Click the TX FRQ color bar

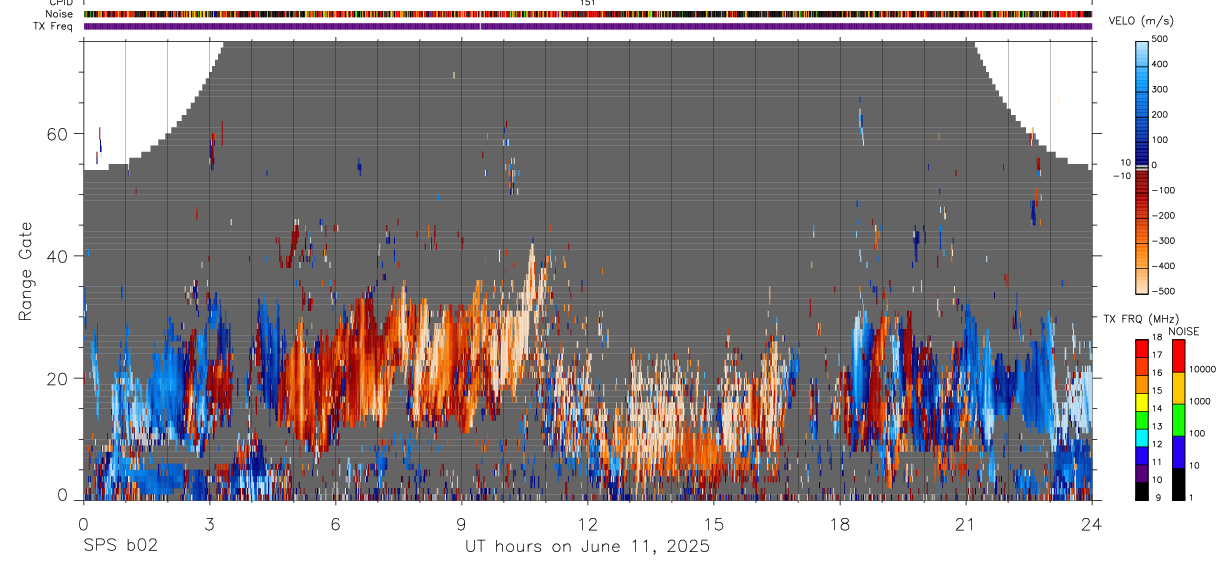tap(1142, 420)
